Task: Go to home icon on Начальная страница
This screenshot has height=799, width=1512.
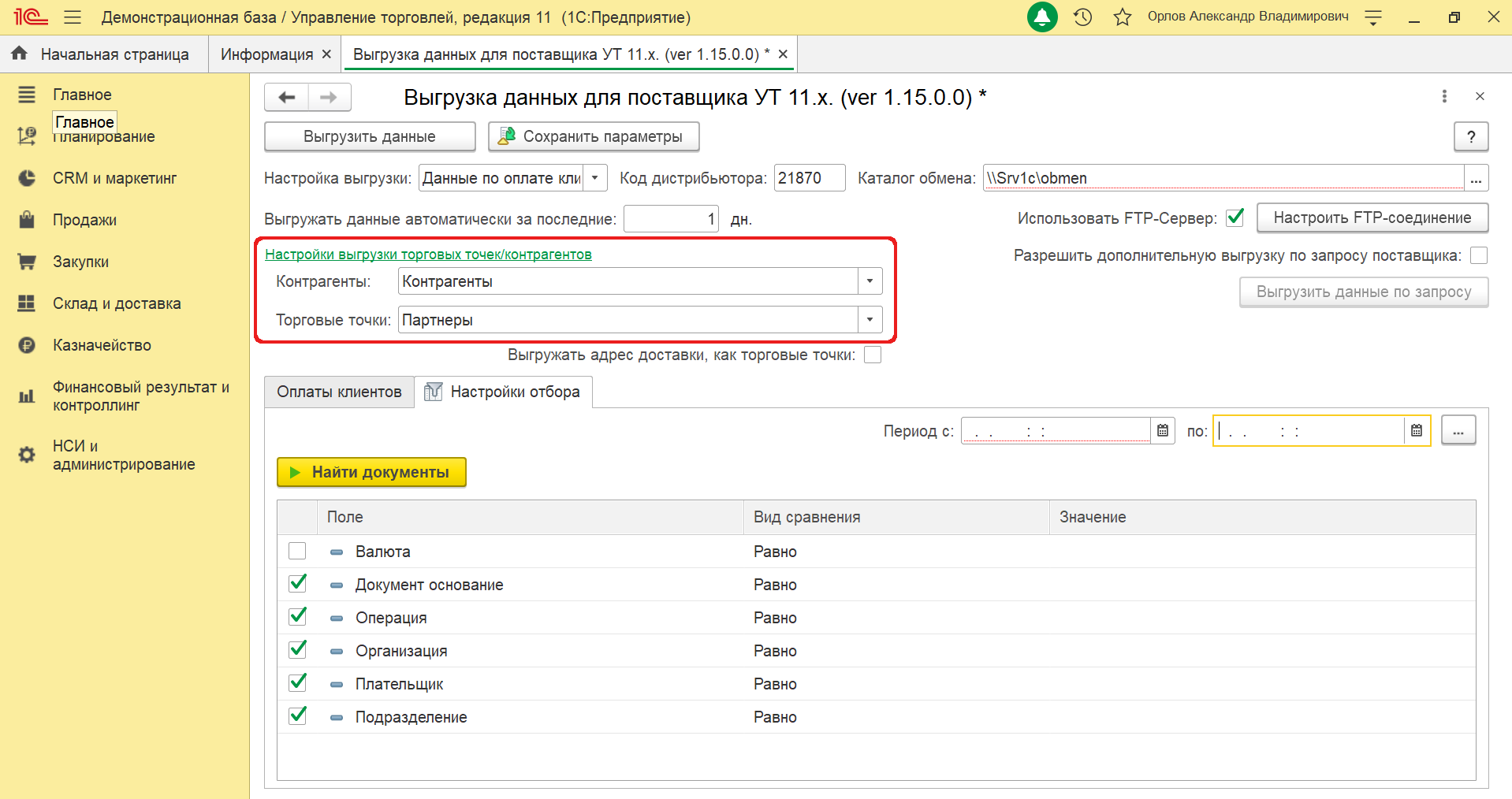Action: 20,53
